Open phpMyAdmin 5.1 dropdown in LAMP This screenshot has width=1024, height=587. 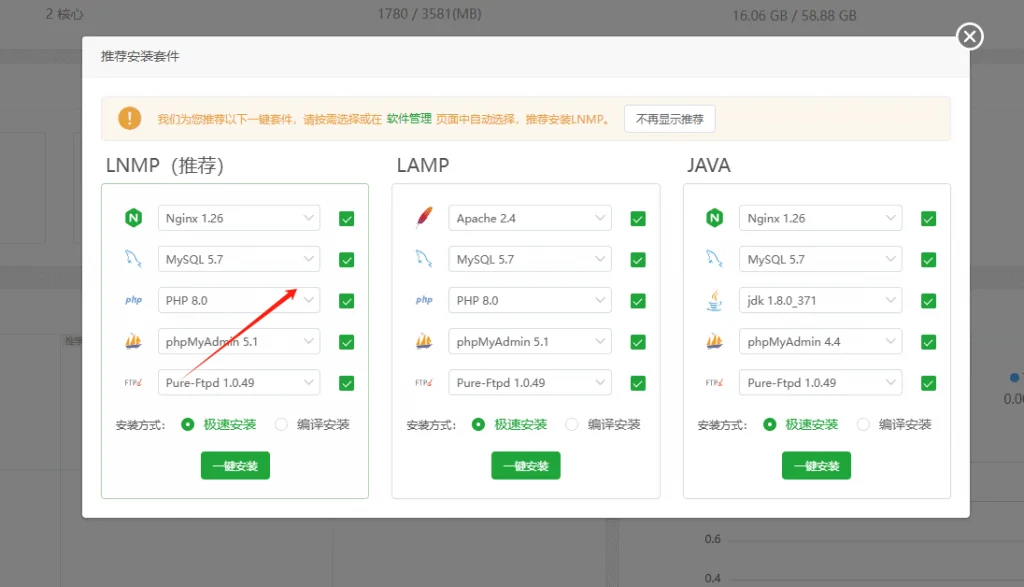click(530, 341)
